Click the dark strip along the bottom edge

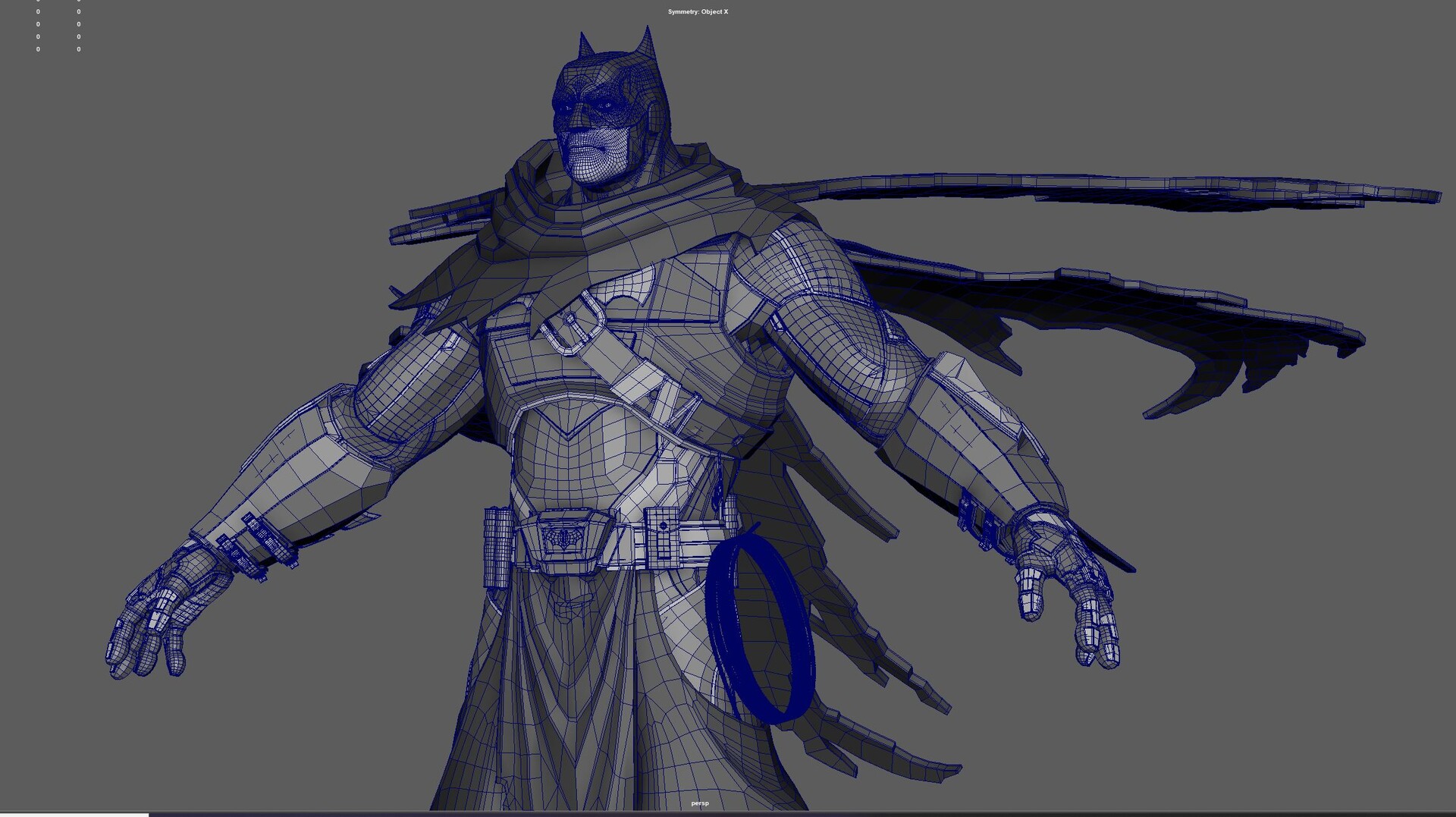(x=758, y=814)
